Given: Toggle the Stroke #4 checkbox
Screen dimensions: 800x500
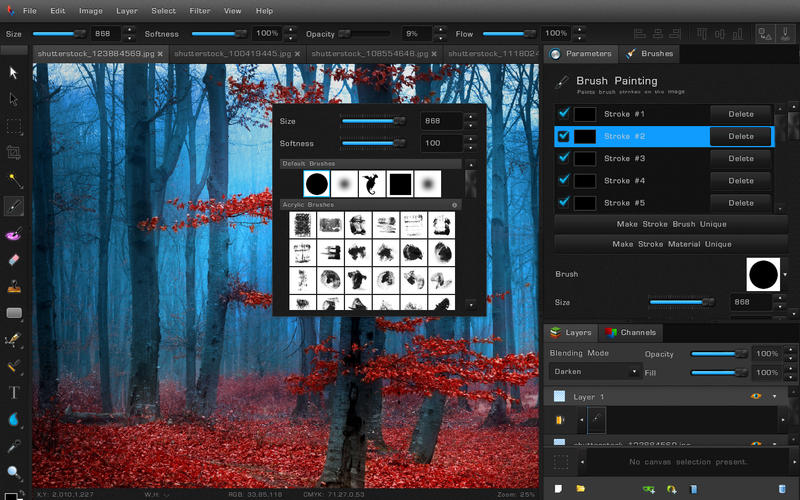Looking at the screenshot, I should tap(563, 181).
